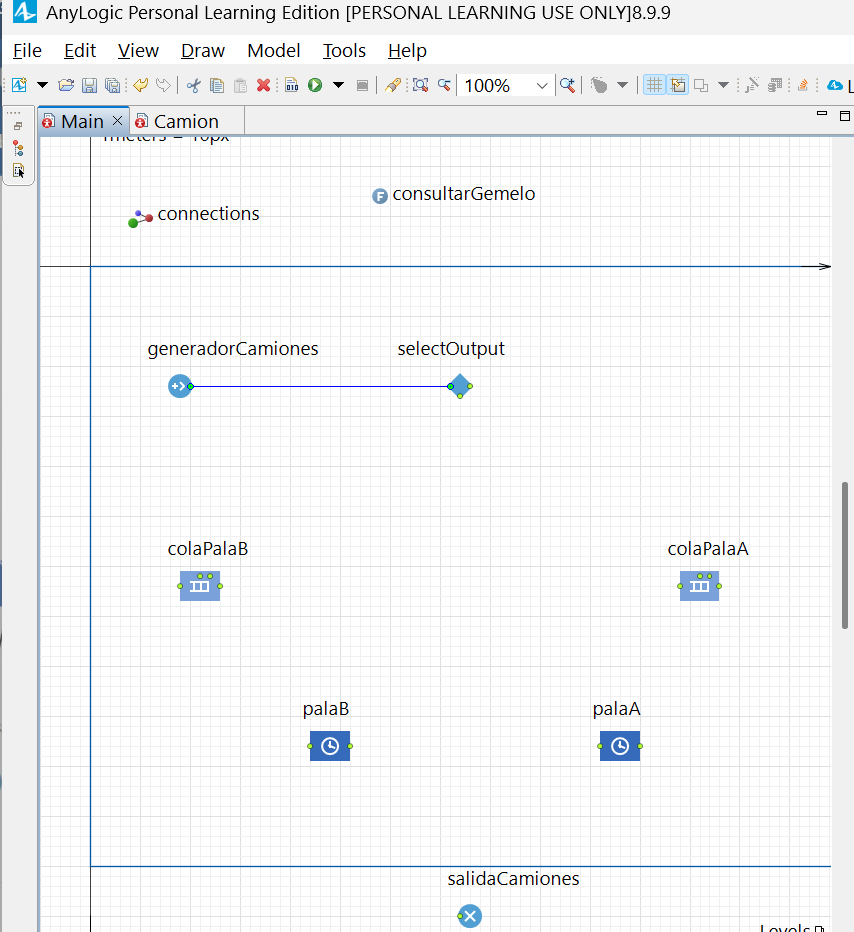Click the vertical scrollbar thumb of the editor
The image size is (854, 932).
[845, 555]
